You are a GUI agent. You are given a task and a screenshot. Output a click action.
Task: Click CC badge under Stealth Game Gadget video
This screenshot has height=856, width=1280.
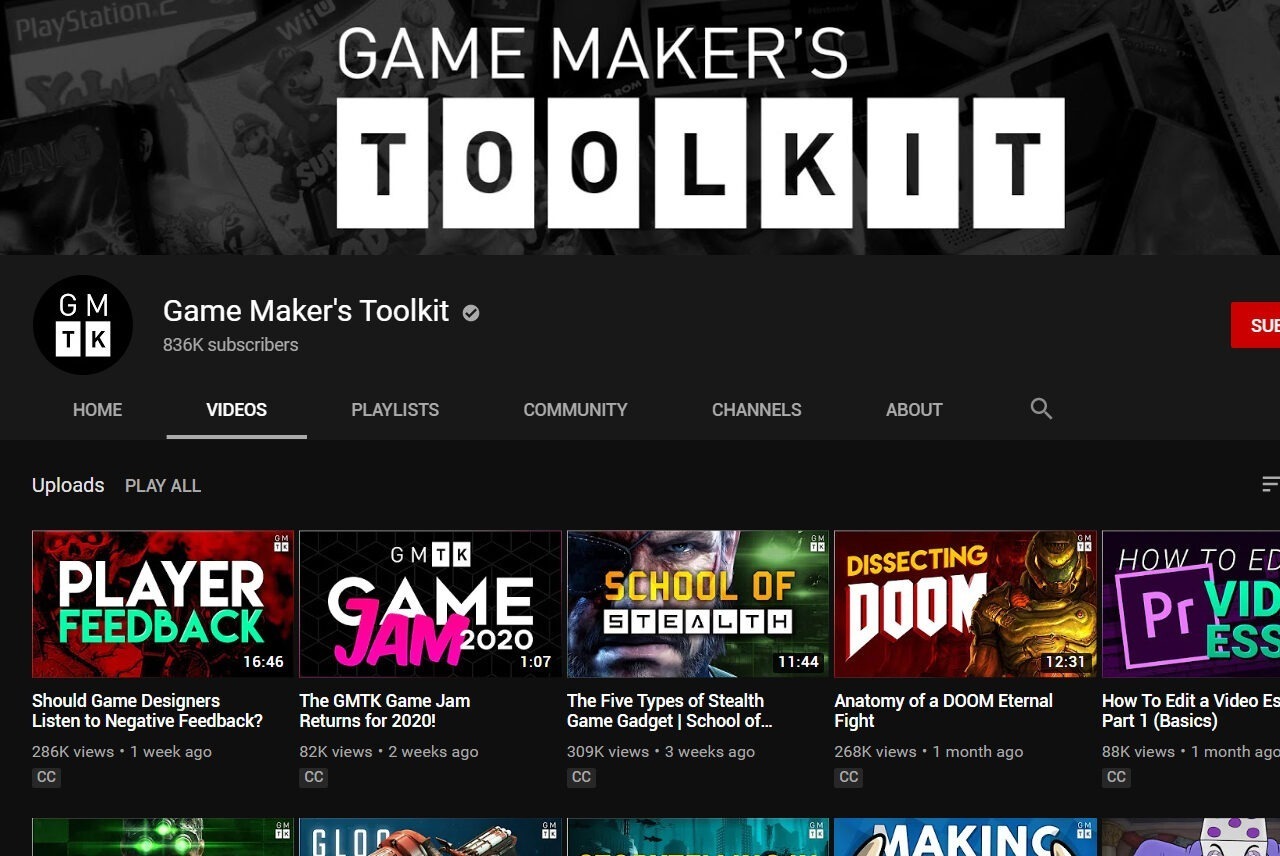coord(581,777)
